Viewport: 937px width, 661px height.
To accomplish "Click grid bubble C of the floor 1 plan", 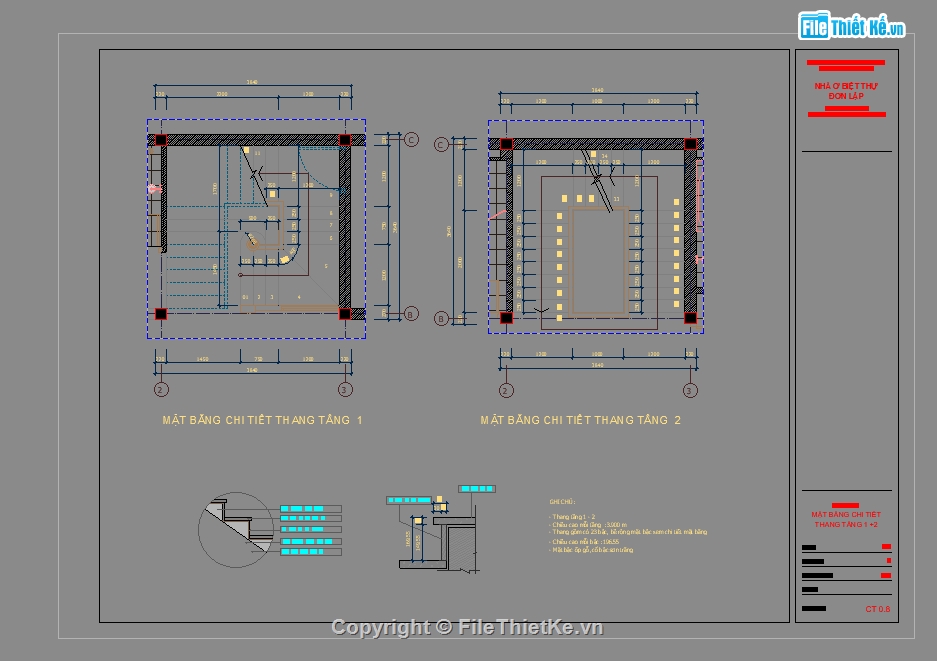I will pos(411,140).
